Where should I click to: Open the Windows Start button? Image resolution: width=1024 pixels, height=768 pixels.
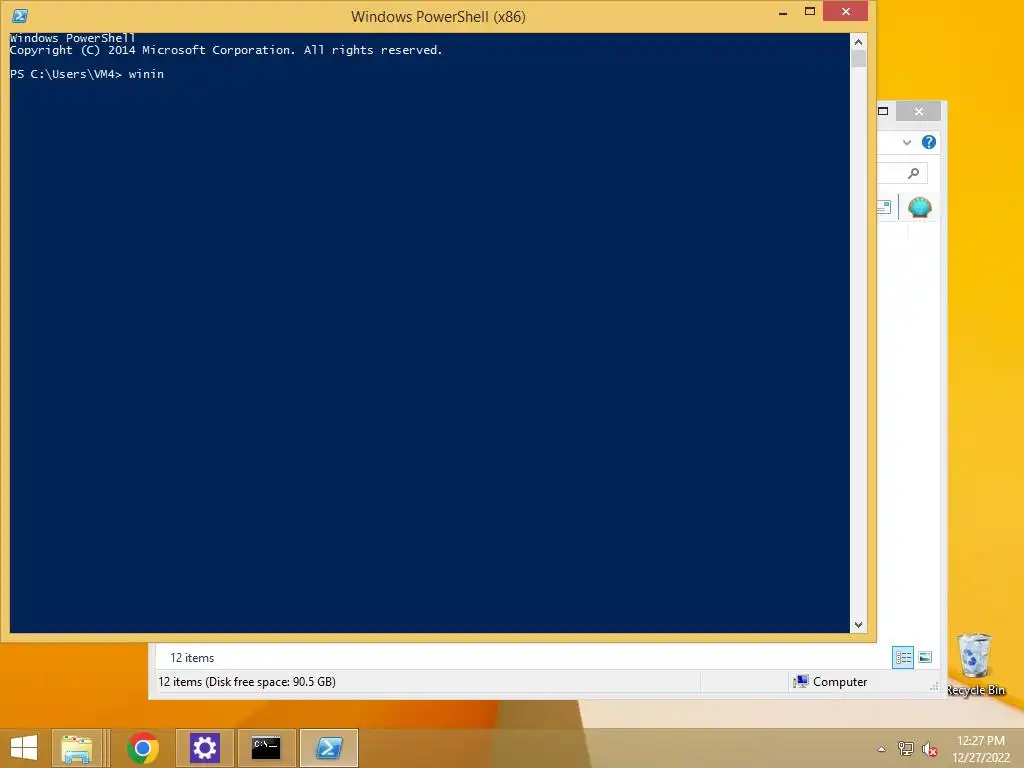point(24,748)
